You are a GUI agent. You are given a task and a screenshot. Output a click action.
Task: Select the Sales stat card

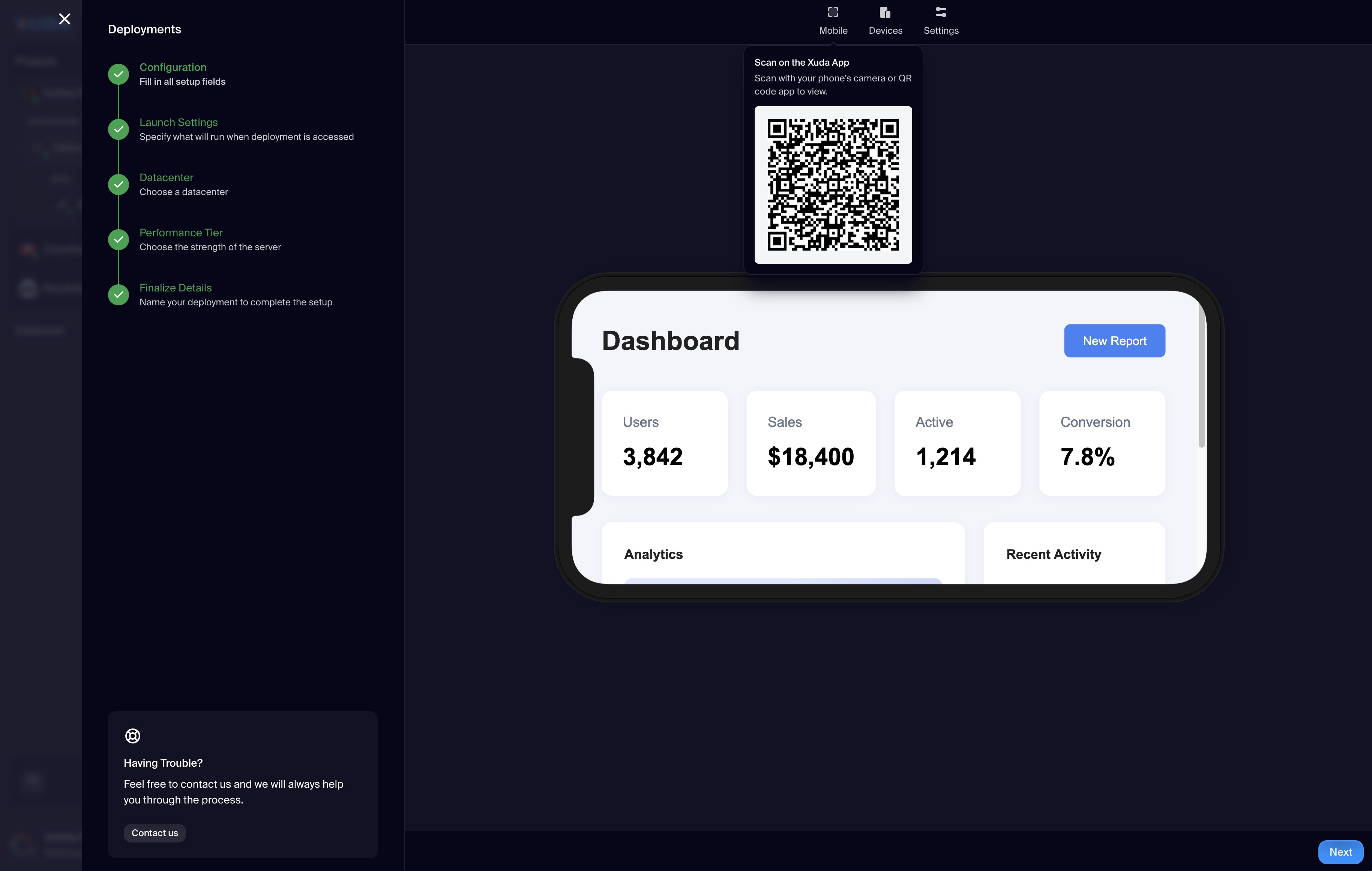click(810, 443)
